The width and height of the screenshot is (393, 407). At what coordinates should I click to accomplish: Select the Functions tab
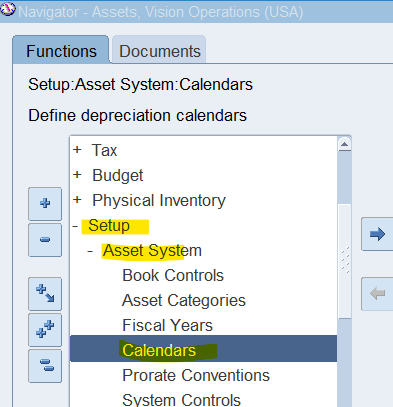(61, 50)
